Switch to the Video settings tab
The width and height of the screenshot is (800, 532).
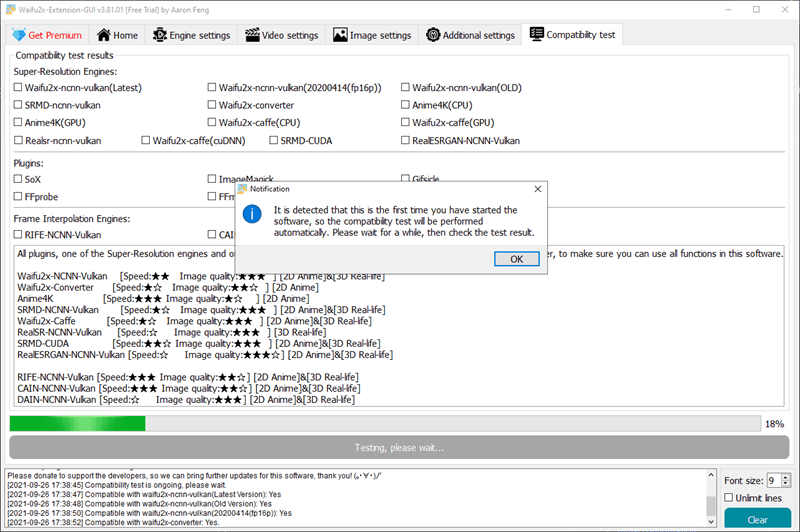282,35
